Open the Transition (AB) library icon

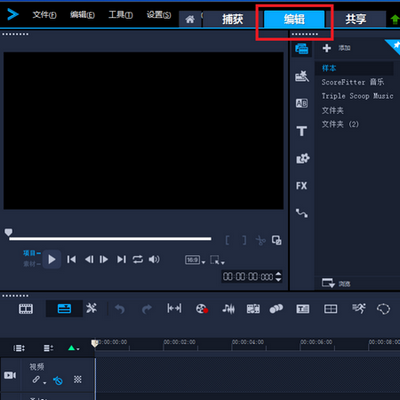pos(302,103)
